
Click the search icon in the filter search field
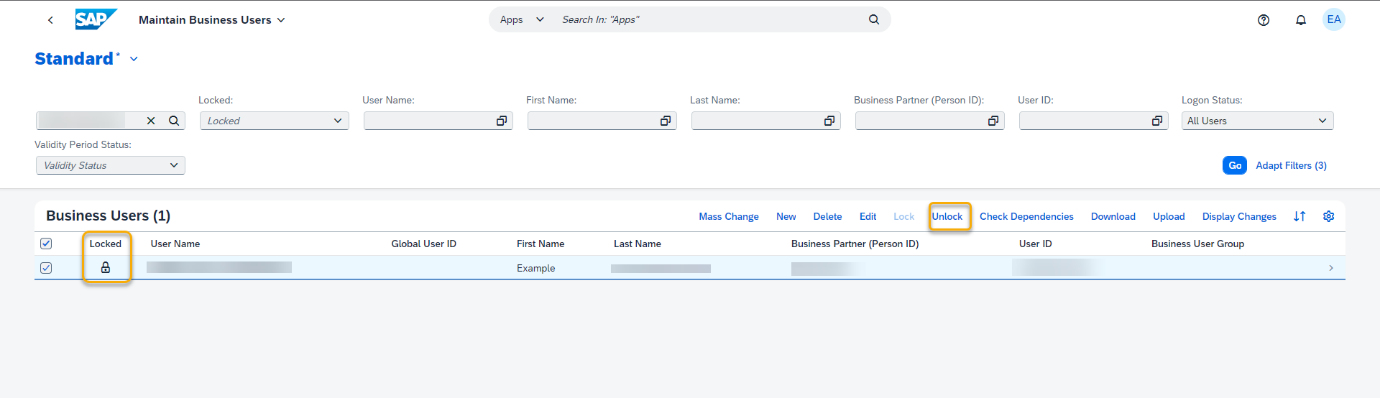click(173, 120)
